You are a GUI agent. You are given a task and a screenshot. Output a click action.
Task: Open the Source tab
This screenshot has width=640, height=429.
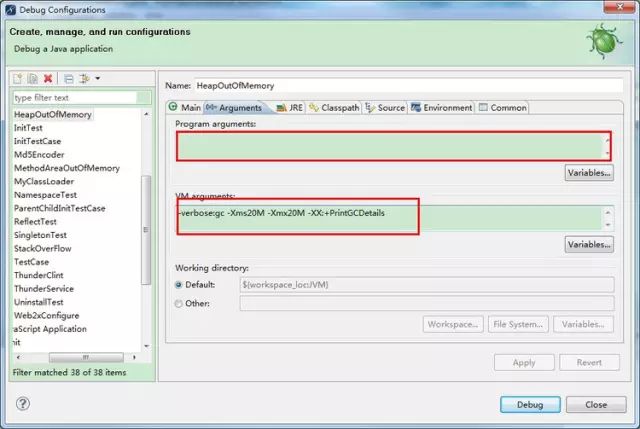click(x=385, y=108)
